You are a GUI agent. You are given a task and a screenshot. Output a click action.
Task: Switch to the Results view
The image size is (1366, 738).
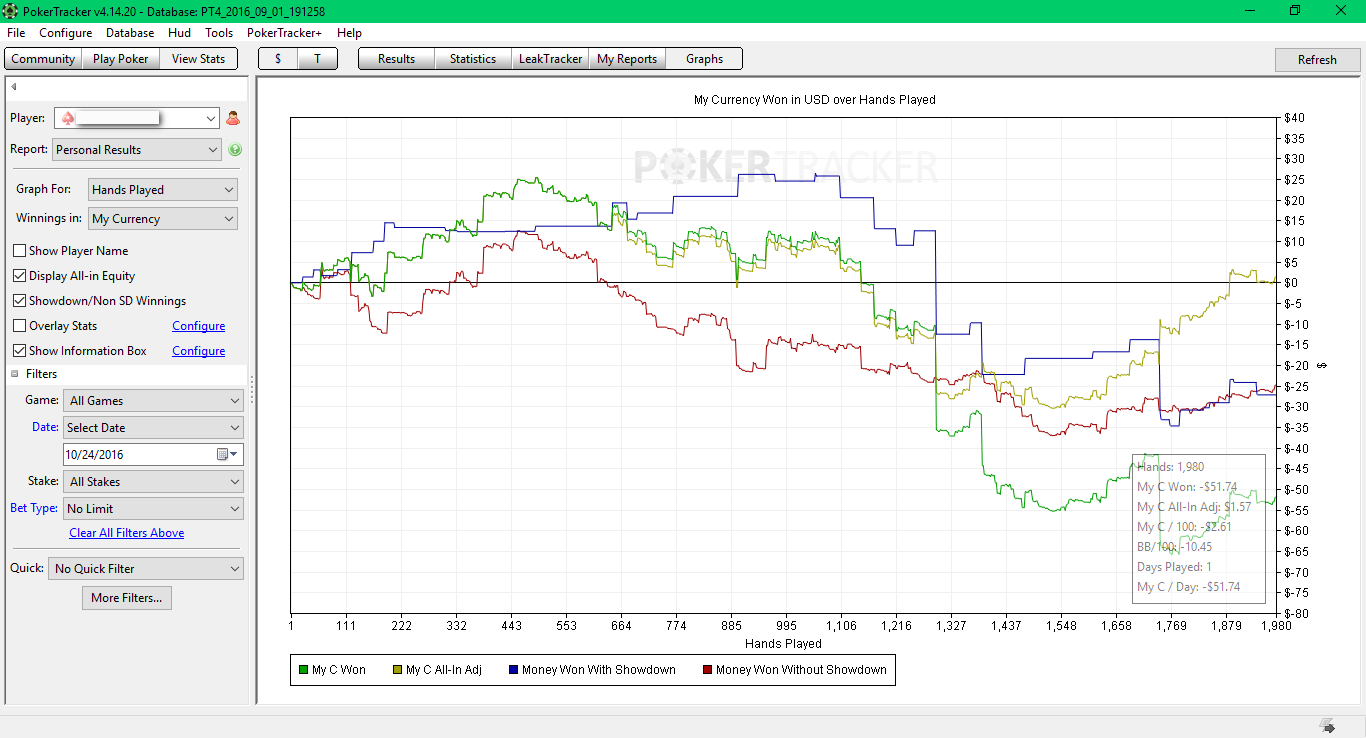[x=397, y=59]
